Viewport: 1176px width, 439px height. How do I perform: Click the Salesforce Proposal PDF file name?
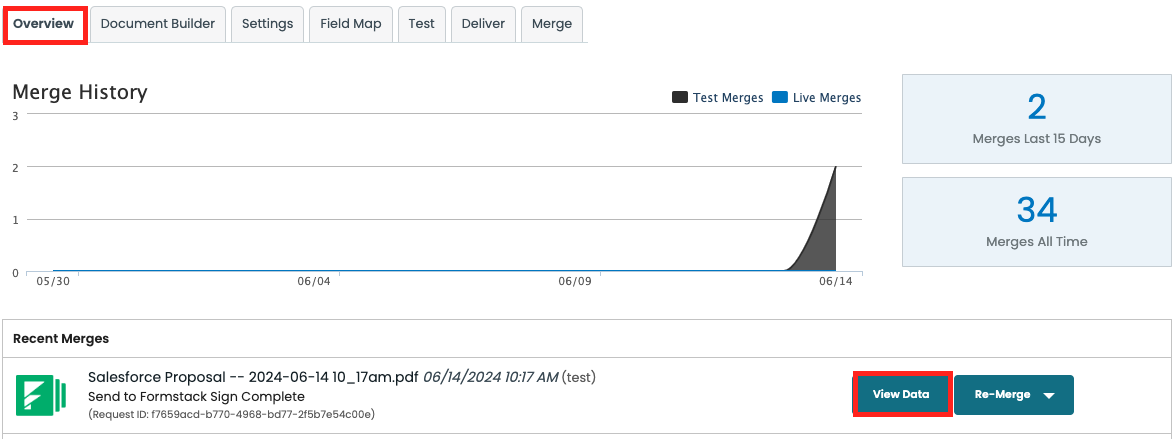(x=253, y=377)
